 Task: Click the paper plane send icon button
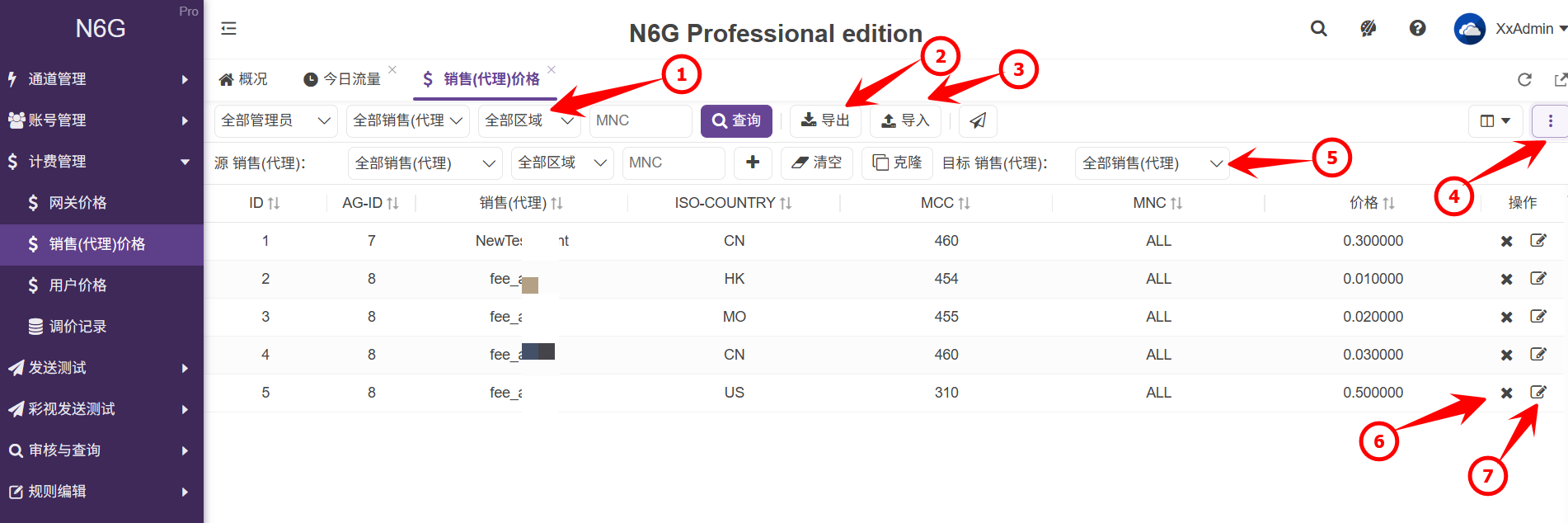(978, 120)
